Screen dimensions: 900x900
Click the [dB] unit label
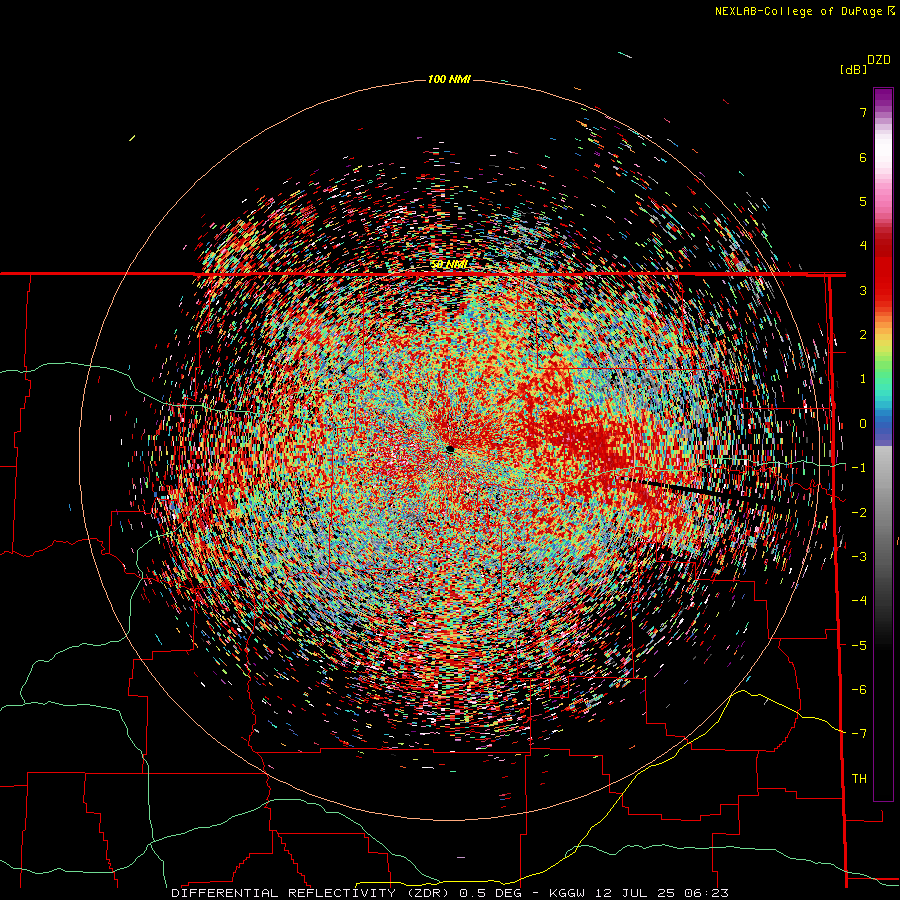tap(853, 70)
